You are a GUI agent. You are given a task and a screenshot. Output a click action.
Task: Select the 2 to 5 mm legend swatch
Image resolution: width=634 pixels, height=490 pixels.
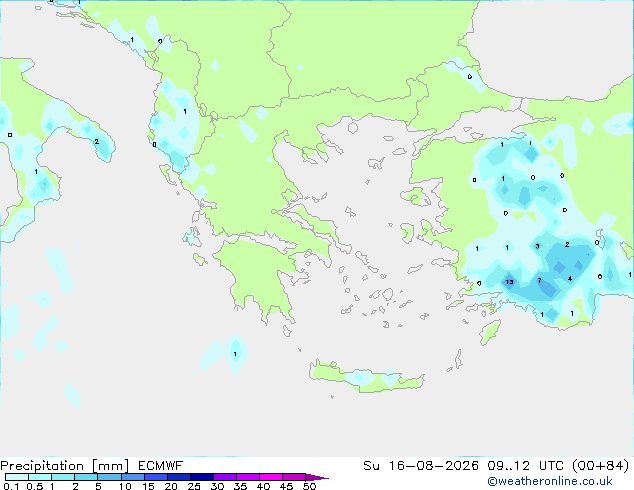[86, 477]
